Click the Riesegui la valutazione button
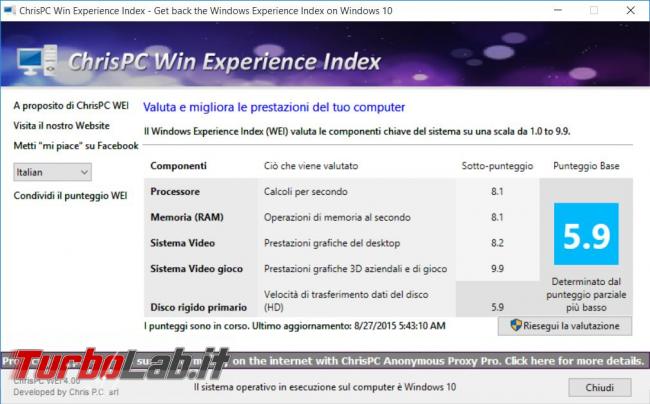The width and height of the screenshot is (650, 404). [x=565, y=326]
